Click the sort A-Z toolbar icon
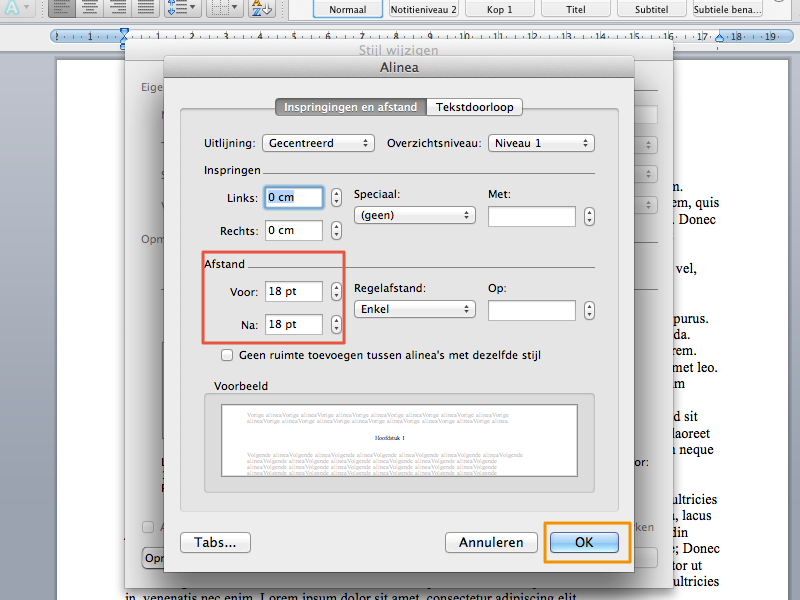 pyautogui.click(x=262, y=8)
